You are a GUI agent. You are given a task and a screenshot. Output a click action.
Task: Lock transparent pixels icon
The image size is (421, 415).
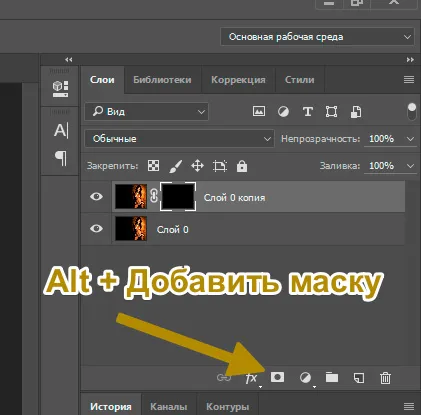point(153,166)
